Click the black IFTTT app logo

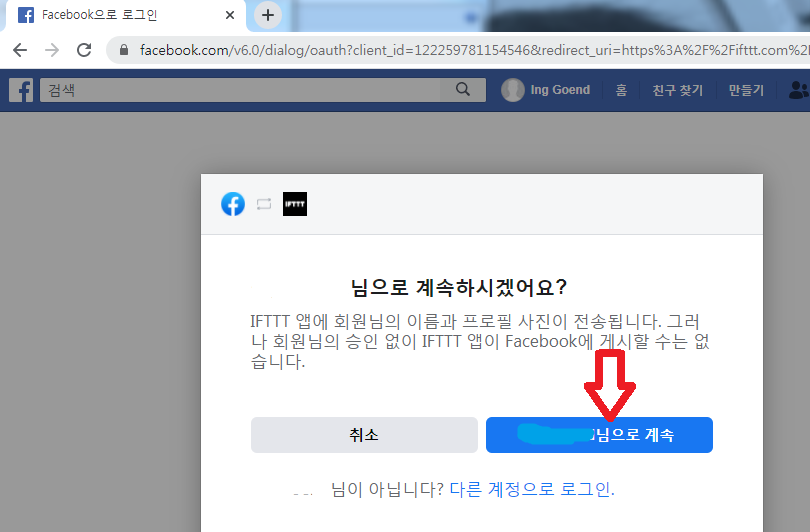point(295,204)
